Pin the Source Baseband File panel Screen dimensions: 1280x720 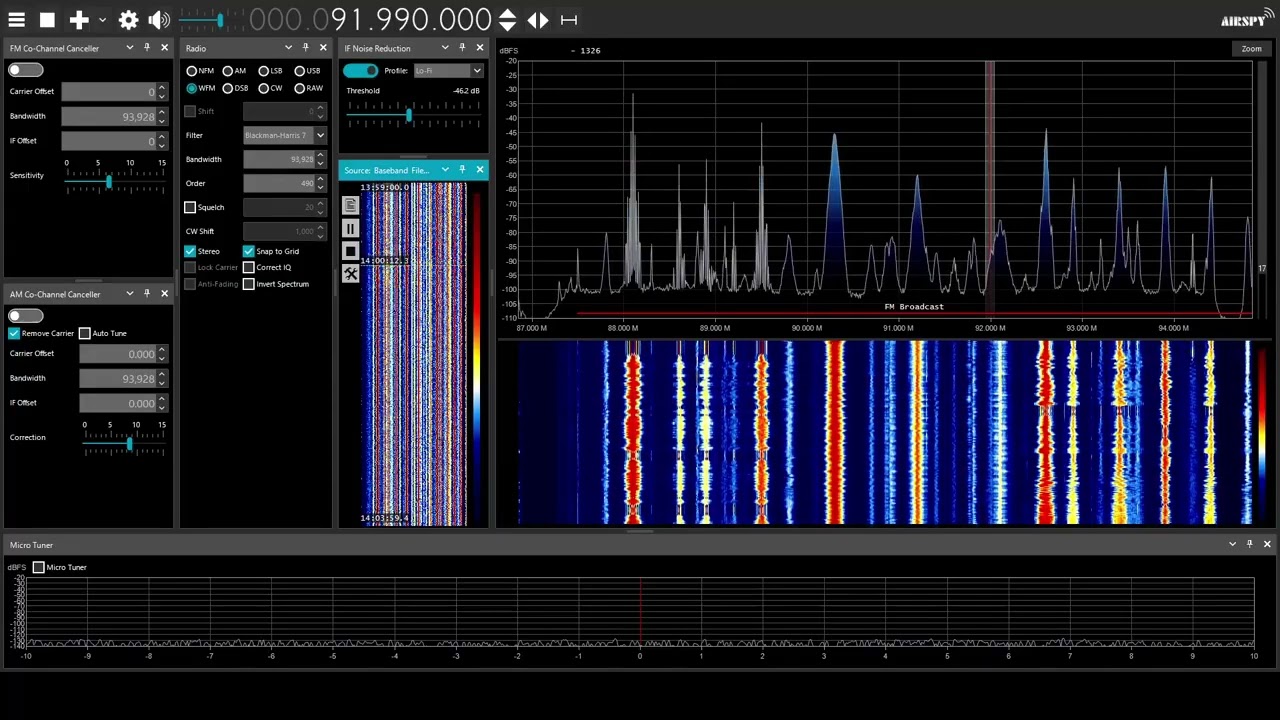(462, 170)
